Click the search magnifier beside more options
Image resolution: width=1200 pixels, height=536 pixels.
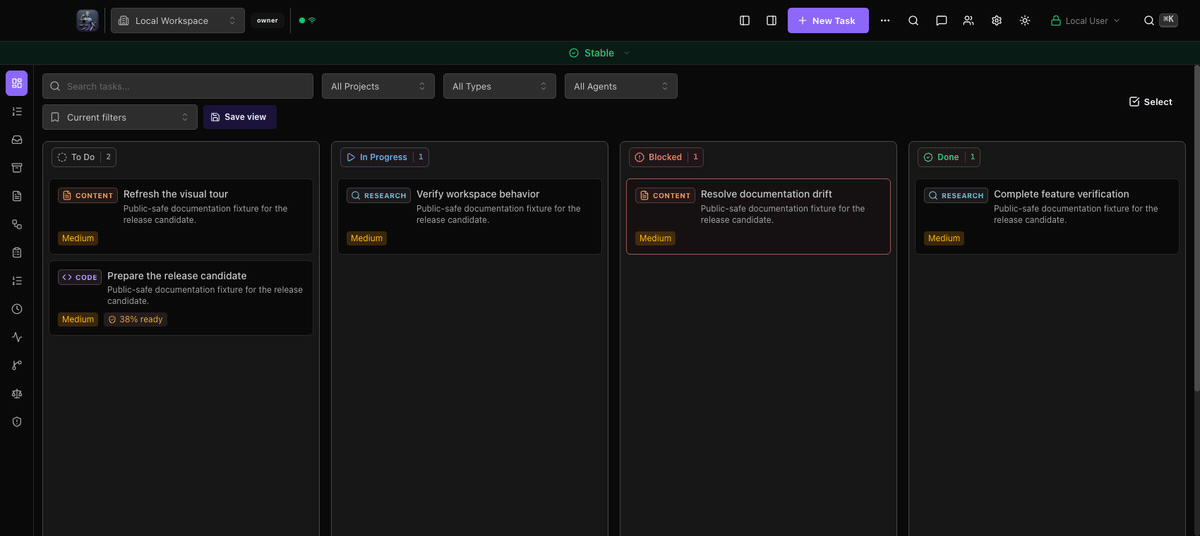coord(913,20)
